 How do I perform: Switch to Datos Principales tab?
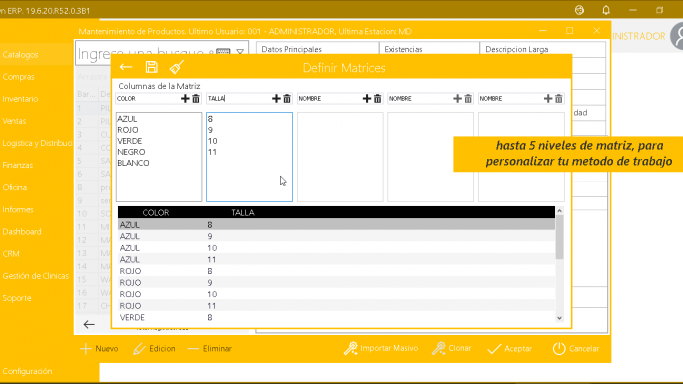point(317,49)
